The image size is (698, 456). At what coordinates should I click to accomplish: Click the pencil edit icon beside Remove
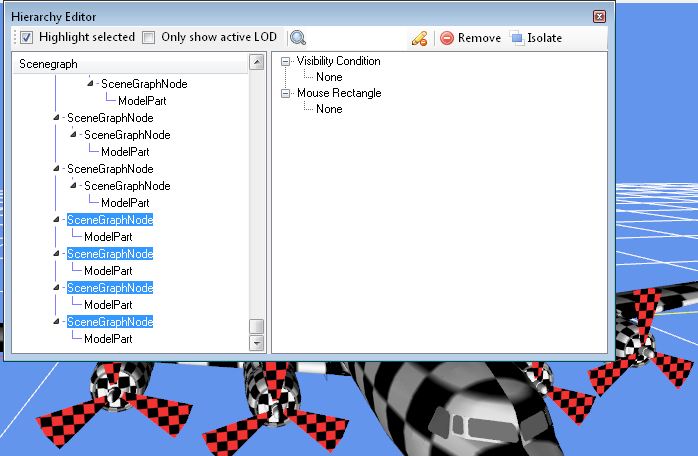pos(419,38)
